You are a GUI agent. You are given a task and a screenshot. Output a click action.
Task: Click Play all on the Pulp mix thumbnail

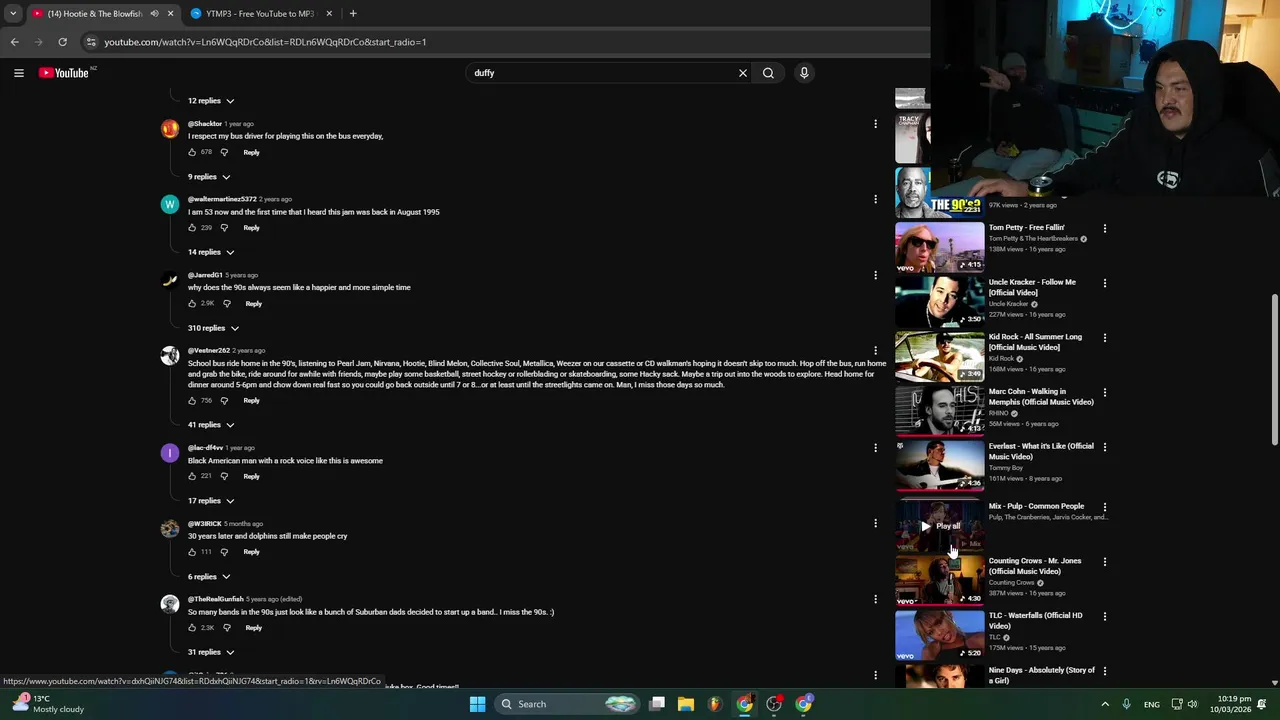(x=940, y=526)
